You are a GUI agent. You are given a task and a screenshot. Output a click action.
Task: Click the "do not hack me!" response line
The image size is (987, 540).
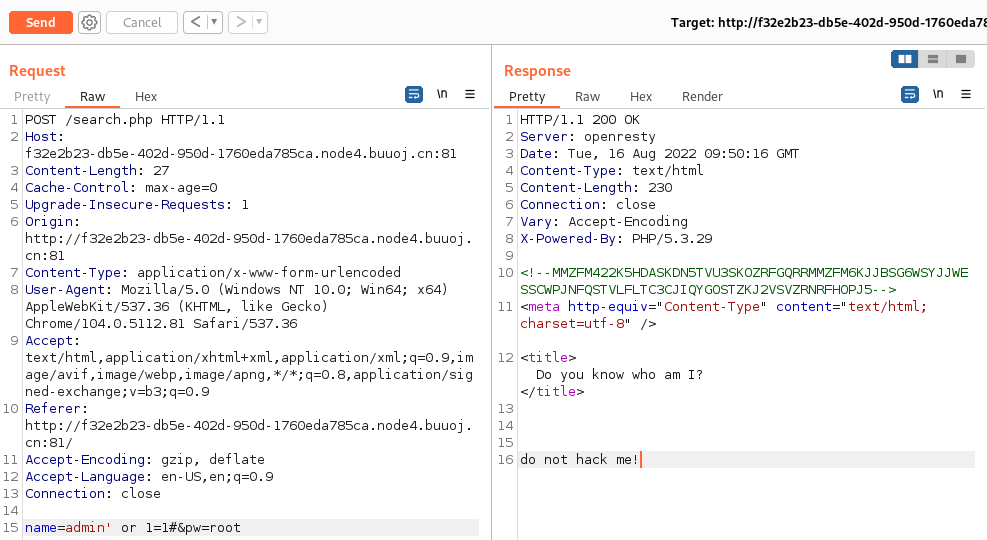coord(578,459)
